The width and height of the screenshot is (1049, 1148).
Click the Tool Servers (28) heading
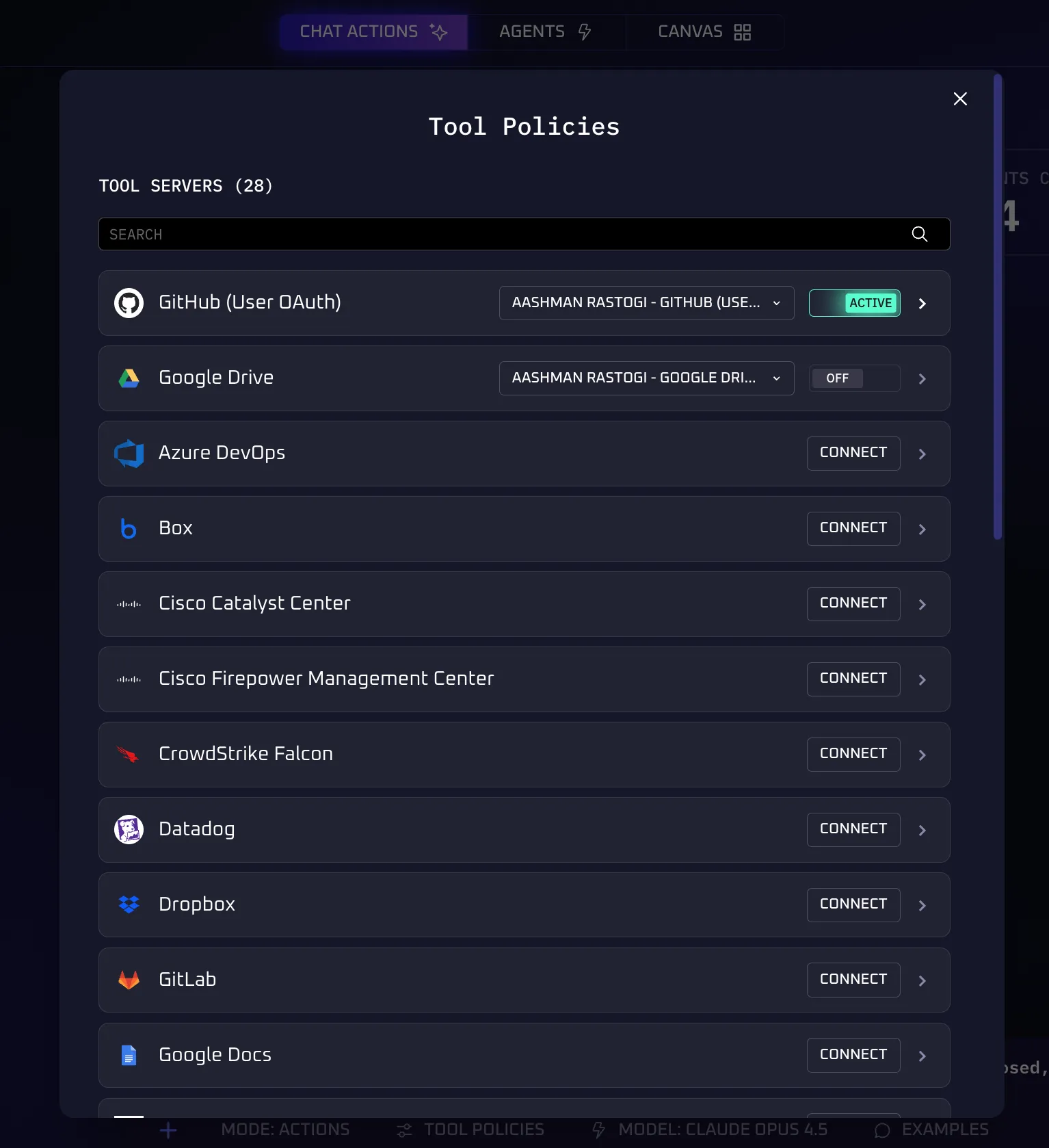(x=186, y=186)
